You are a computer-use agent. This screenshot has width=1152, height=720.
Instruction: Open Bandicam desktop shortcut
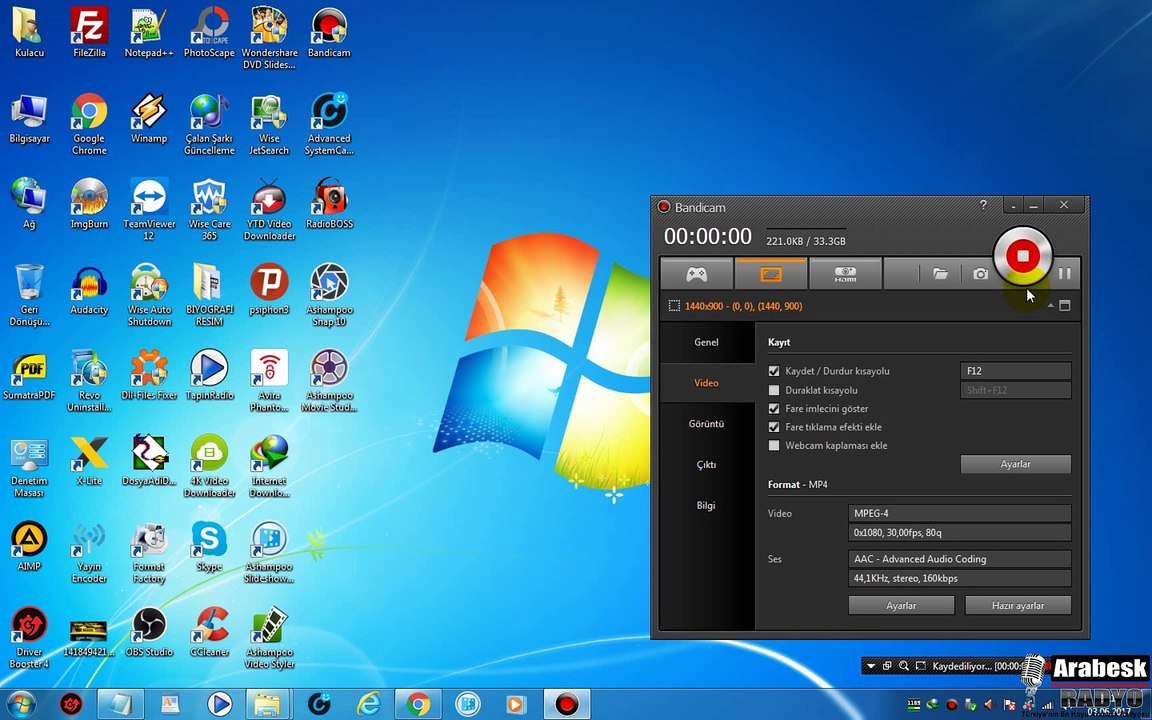click(329, 33)
